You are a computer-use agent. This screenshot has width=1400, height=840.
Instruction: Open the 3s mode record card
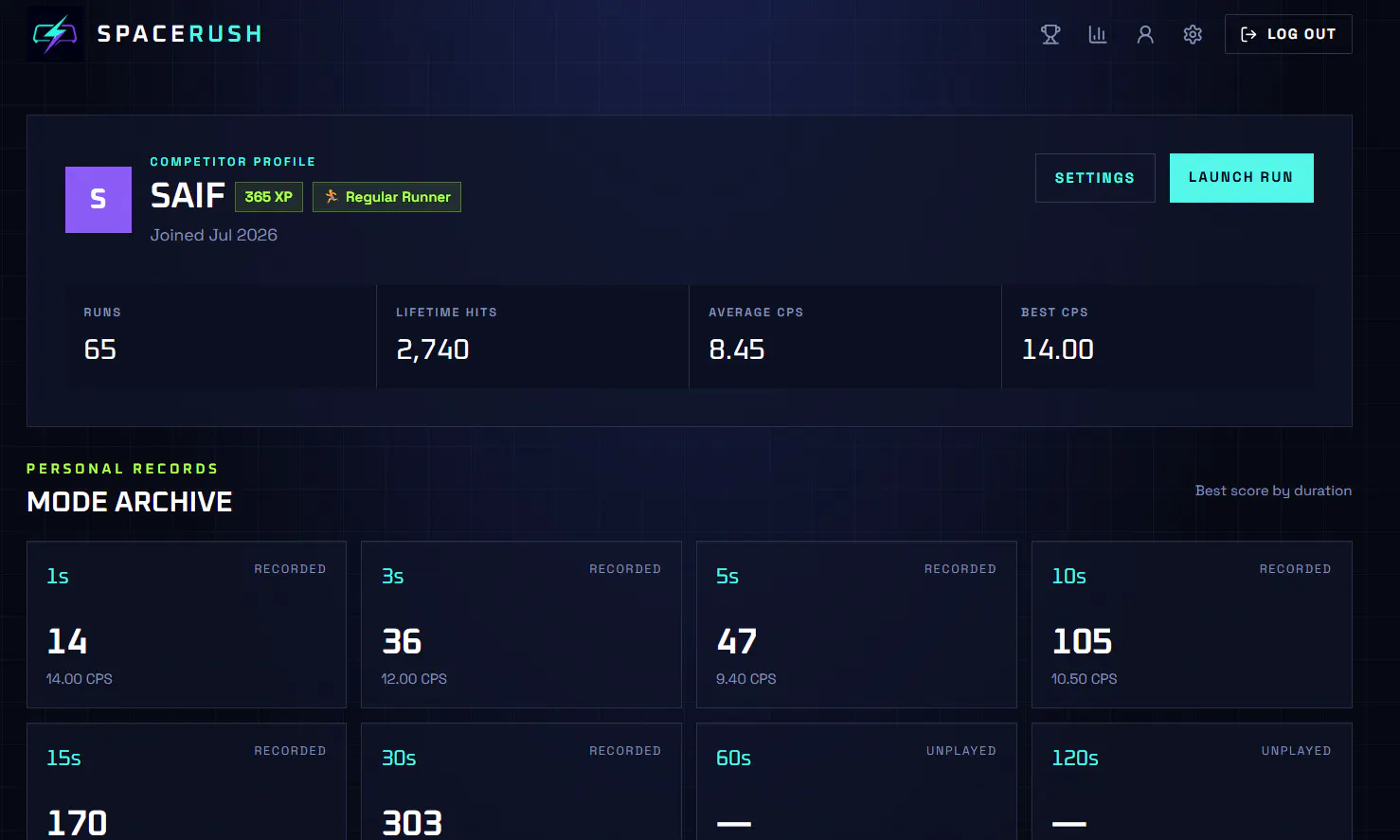[x=521, y=625]
